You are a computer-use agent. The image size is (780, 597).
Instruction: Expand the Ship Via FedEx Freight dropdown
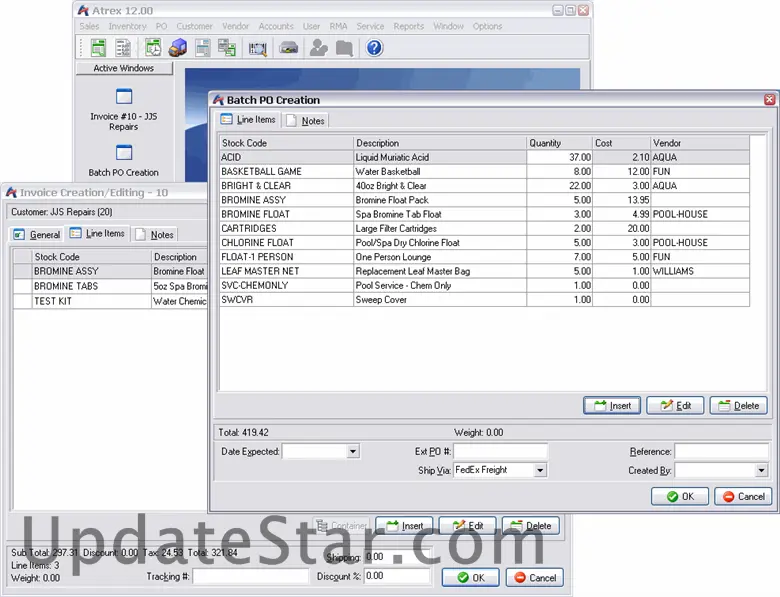click(x=540, y=470)
